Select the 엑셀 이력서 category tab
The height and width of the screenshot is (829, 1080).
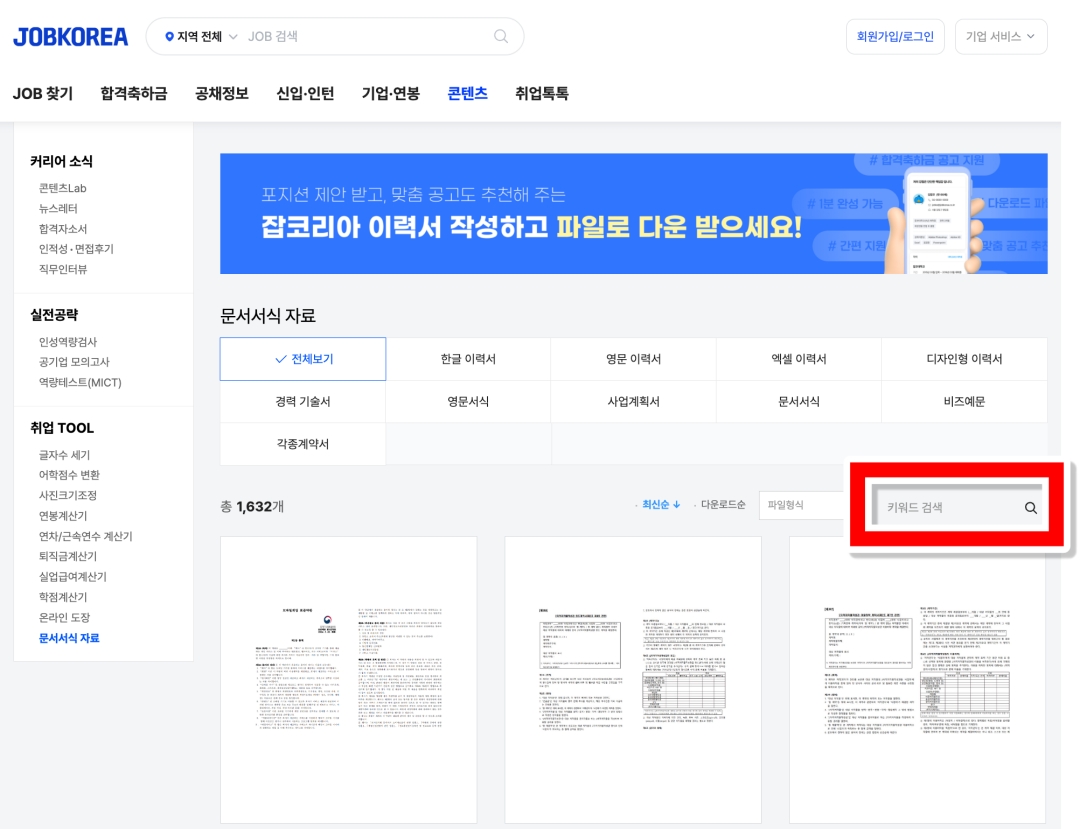pyautogui.click(x=799, y=359)
